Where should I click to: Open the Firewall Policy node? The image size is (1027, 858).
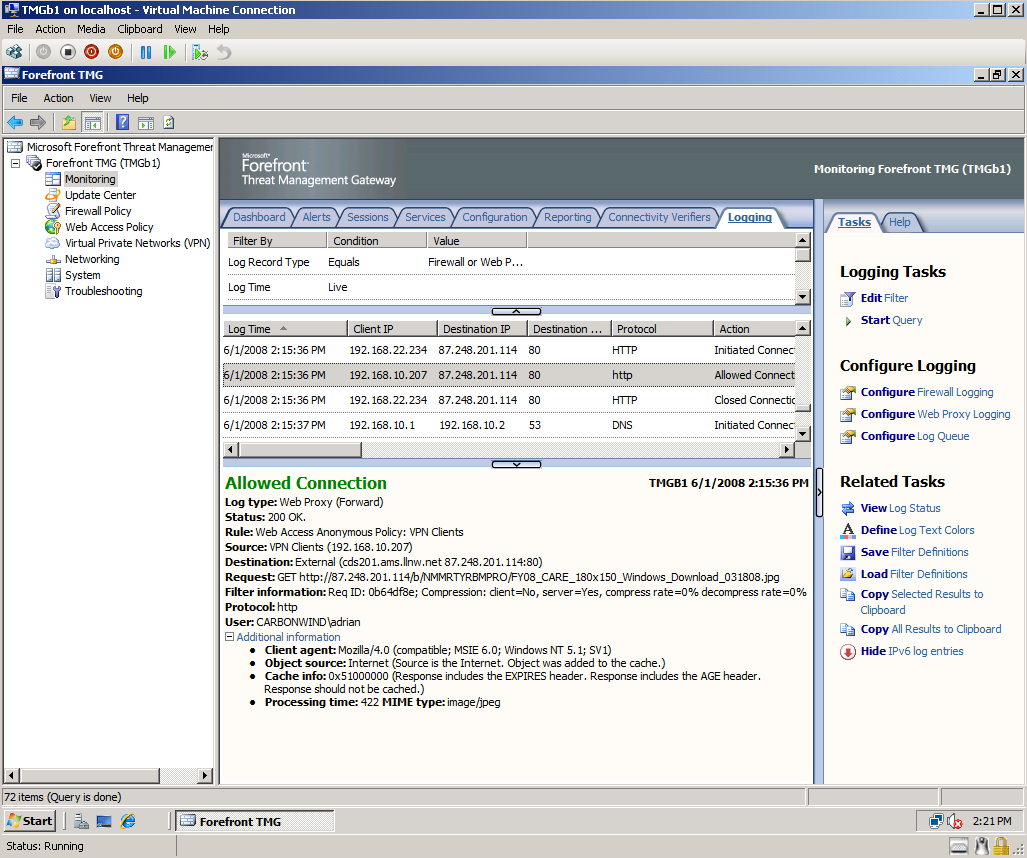click(x=98, y=211)
